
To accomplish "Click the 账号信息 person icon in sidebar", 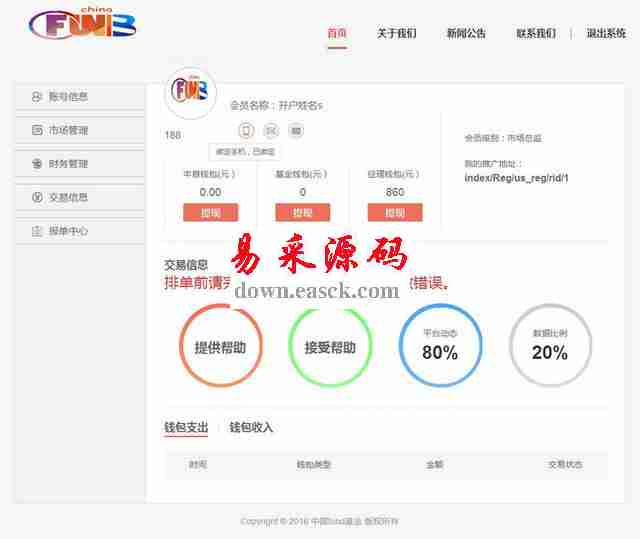I will 37,97.
